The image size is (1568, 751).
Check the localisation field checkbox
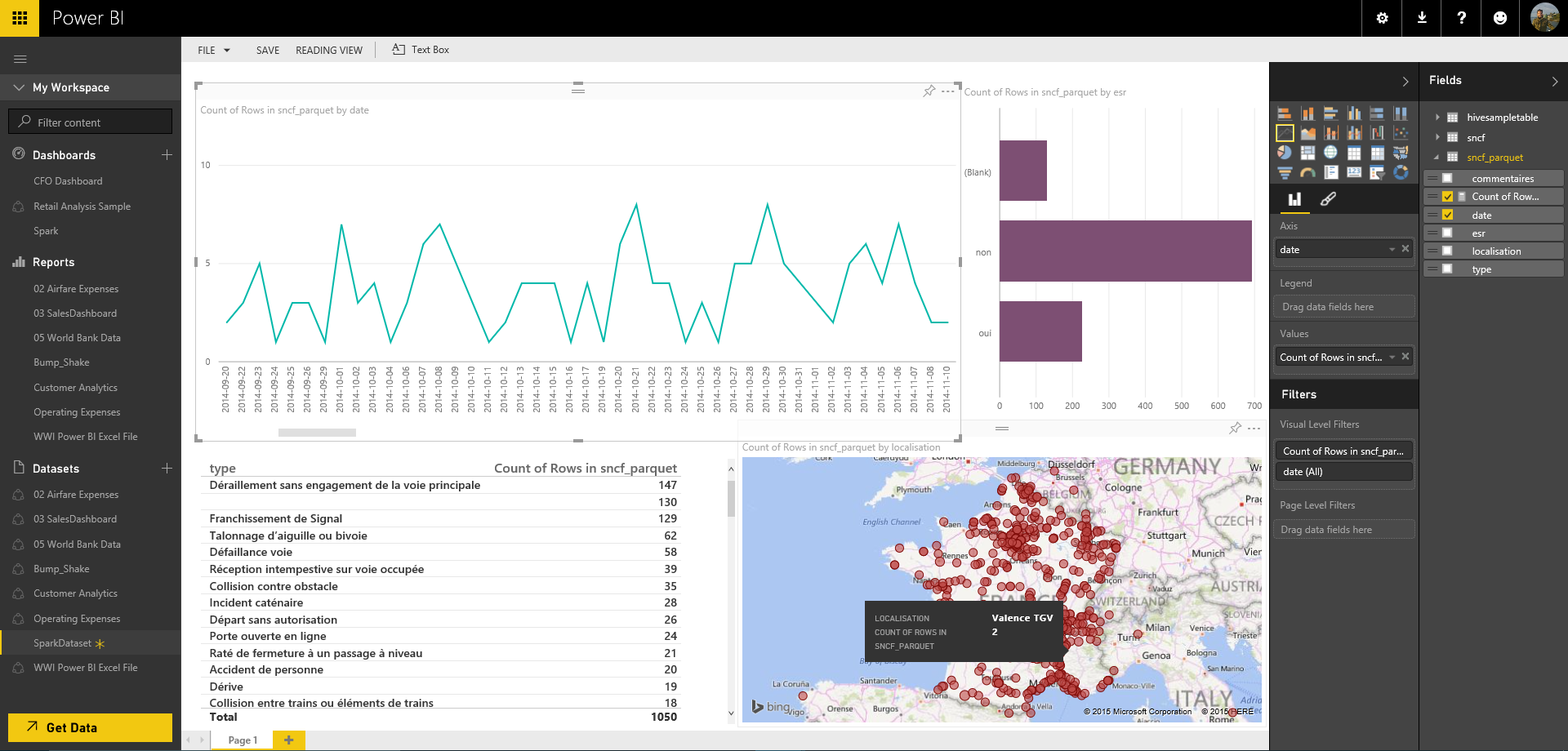coord(1447,251)
